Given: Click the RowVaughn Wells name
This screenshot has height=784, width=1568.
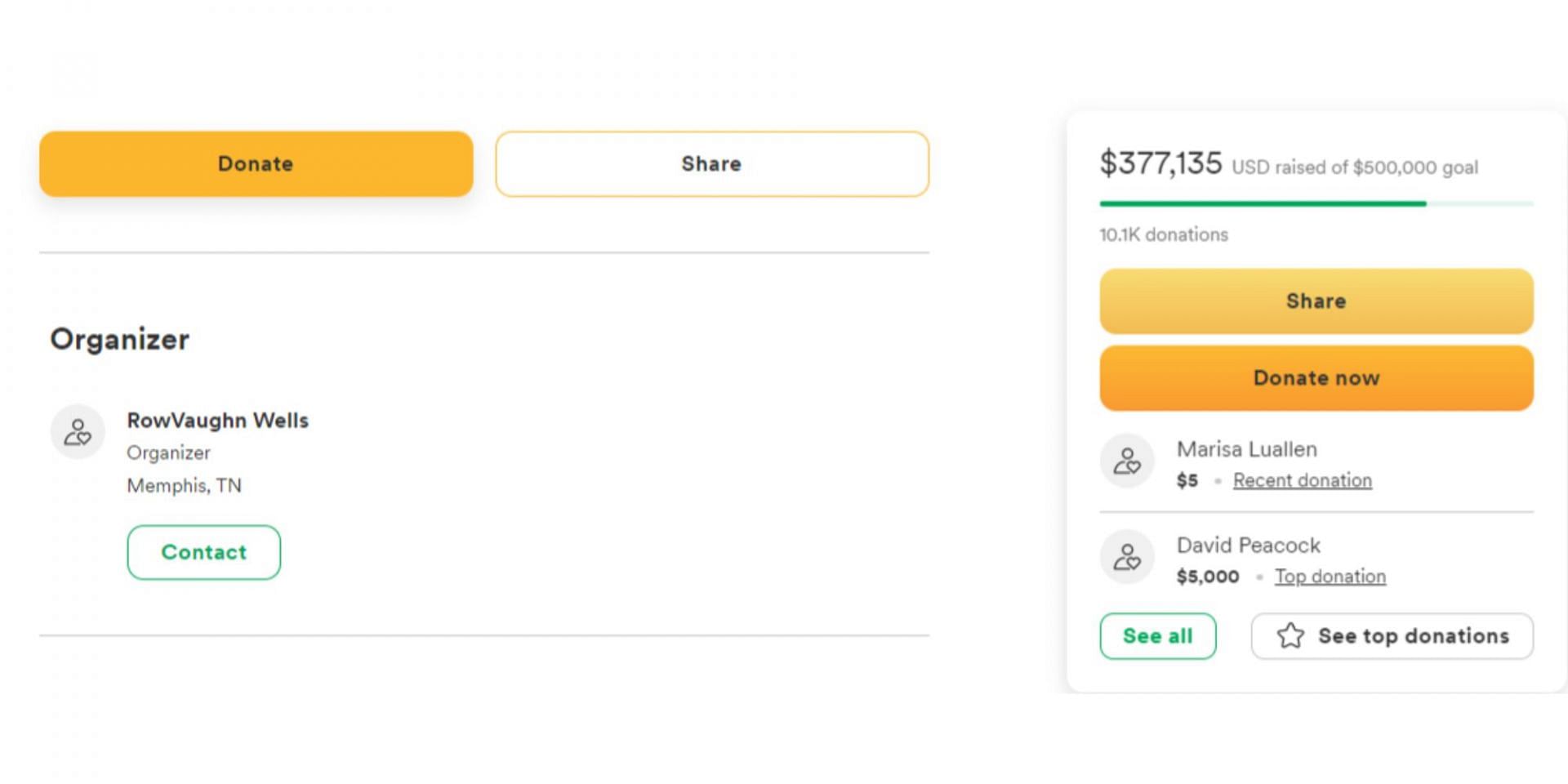Looking at the screenshot, I should (218, 421).
